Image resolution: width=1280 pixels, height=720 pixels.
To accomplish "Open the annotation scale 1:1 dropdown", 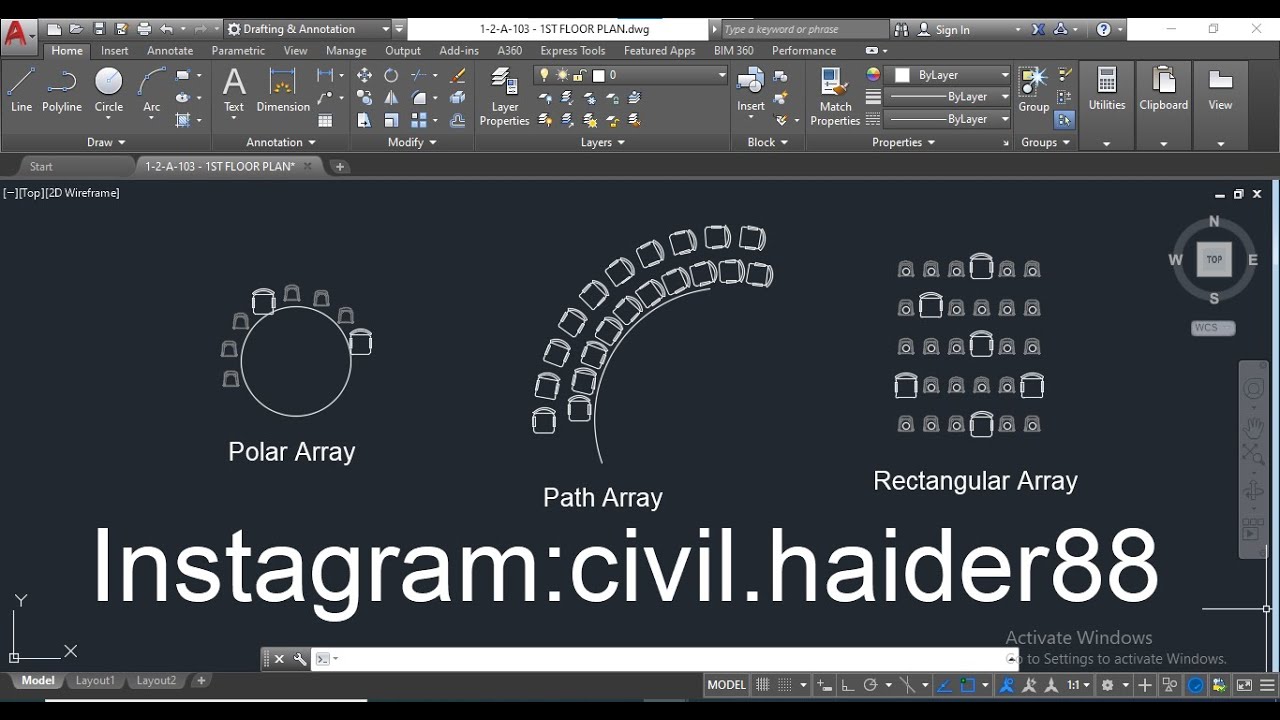I will pyautogui.click(x=1079, y=685).
